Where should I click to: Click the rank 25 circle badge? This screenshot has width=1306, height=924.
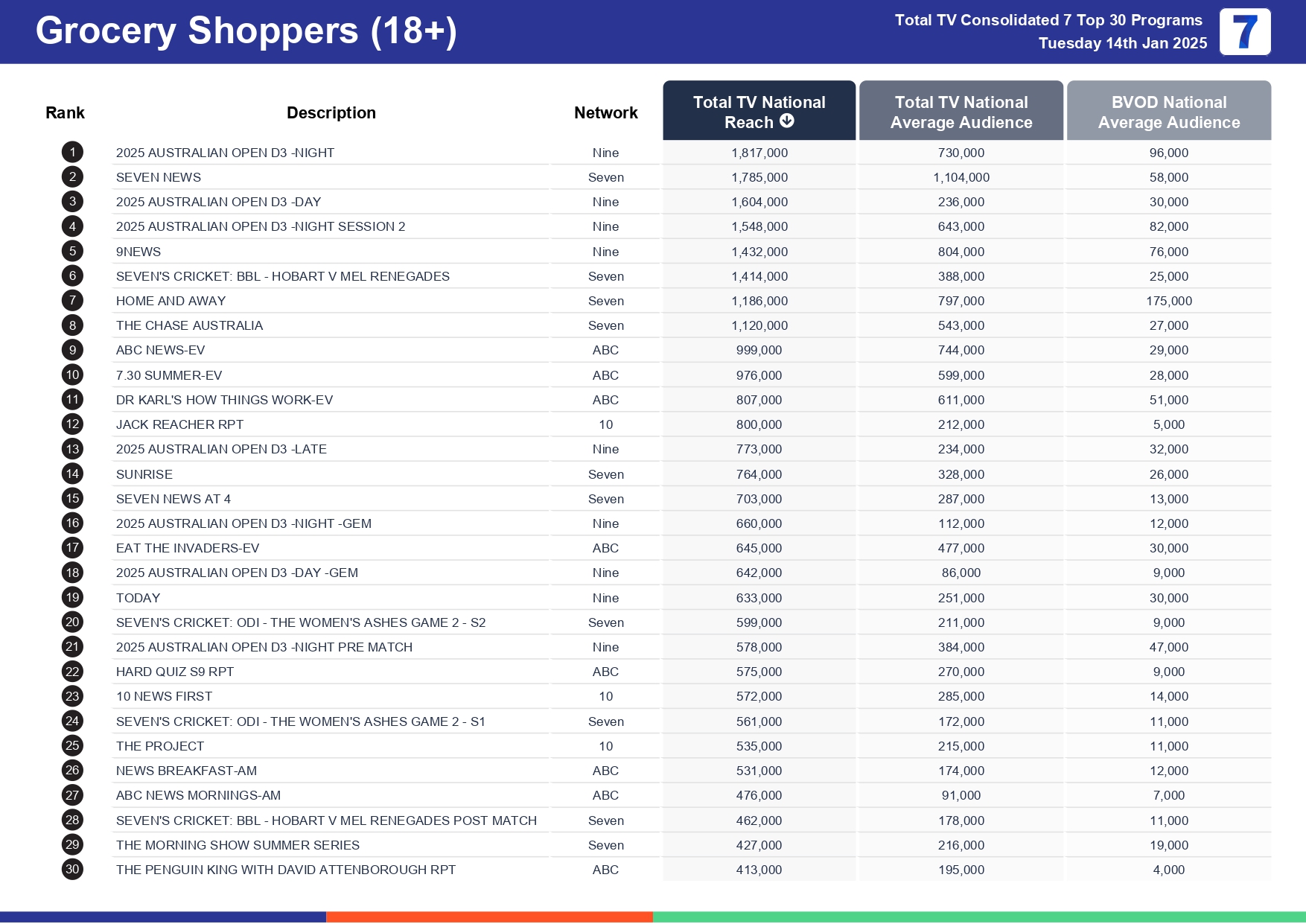point(72,746)
